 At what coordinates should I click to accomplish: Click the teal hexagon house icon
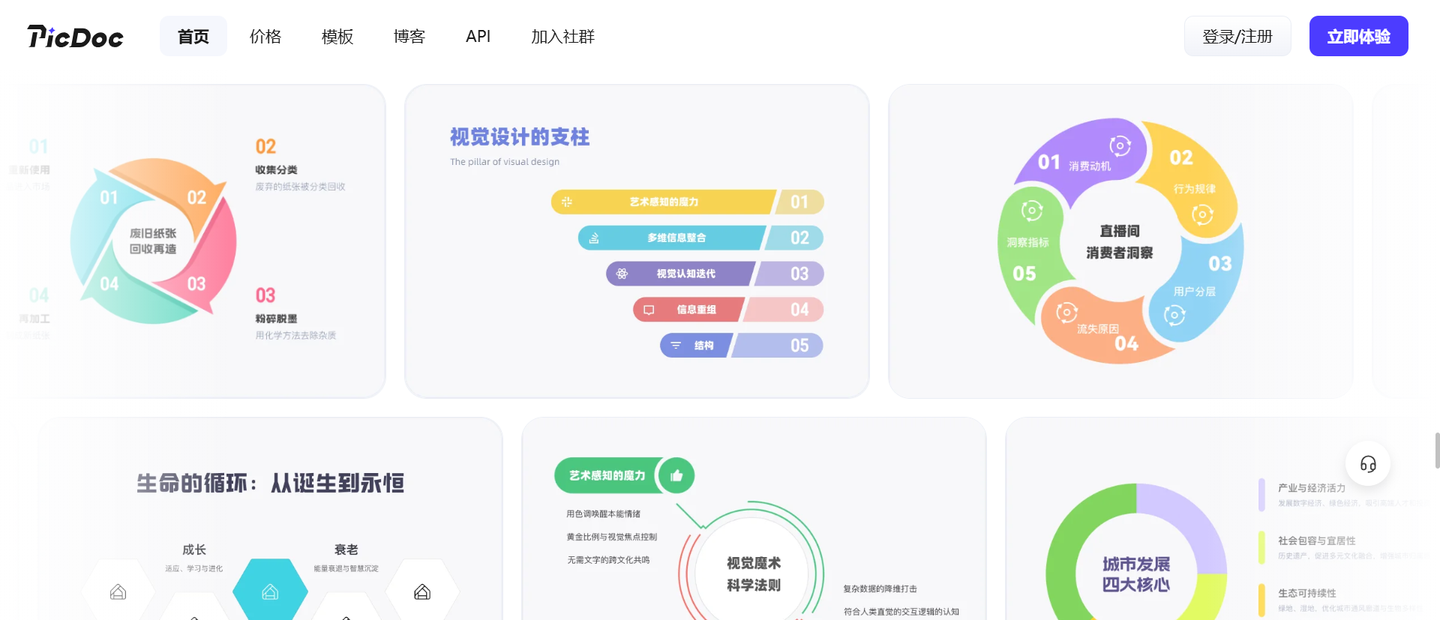click(270, 592)
